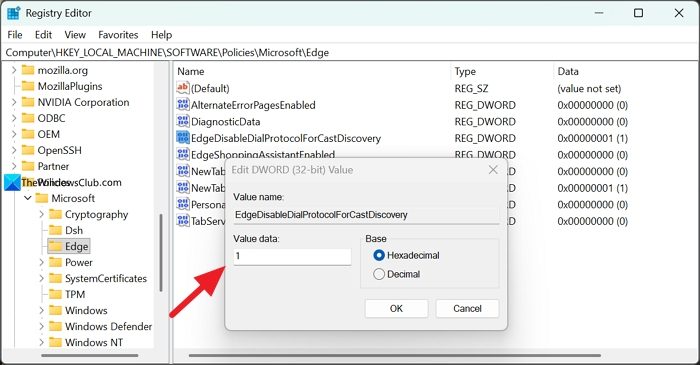Collapse the Microsoft key
700x365 pixels.
click(x=28, y=198)
